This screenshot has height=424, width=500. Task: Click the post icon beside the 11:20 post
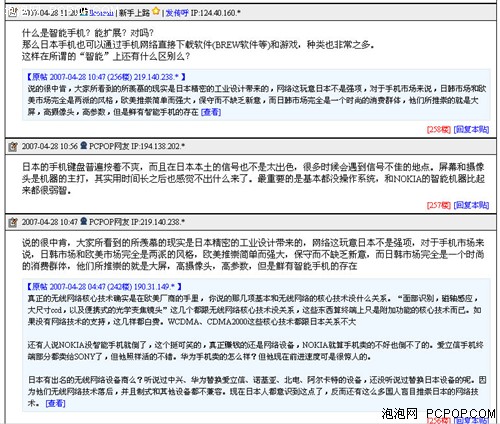(12, 13)
